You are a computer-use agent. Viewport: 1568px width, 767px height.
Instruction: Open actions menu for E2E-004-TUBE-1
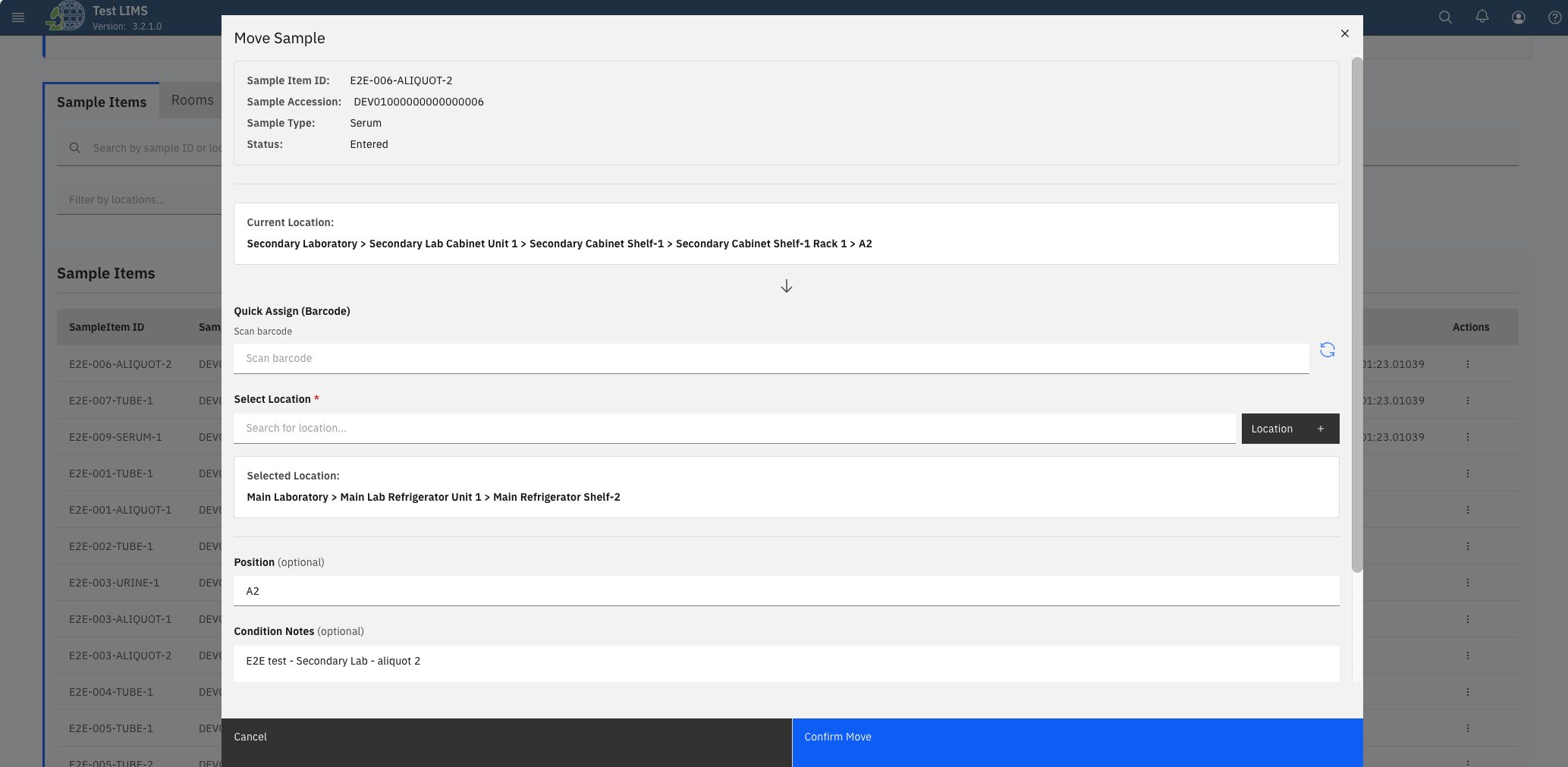(1467, 692)
